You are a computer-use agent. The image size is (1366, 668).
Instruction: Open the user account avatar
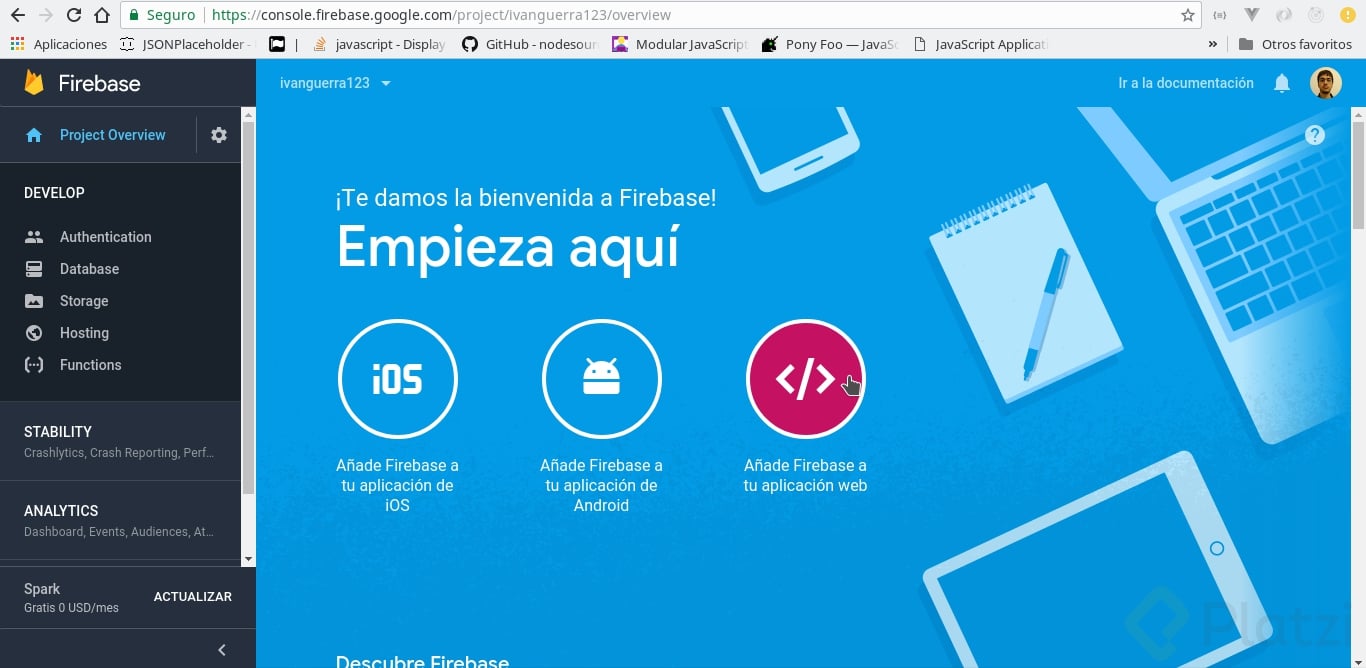coord(1326,83)
